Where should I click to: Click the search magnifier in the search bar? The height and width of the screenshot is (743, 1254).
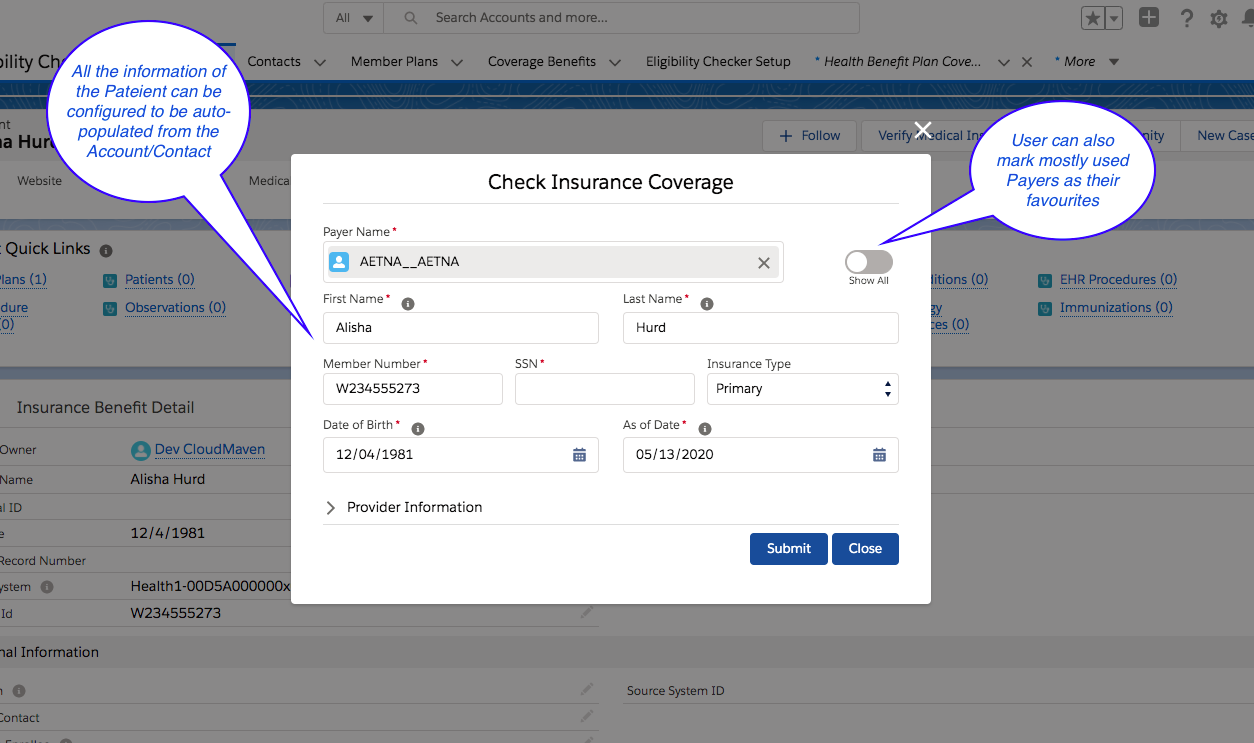pyautogui.click(x=410, y=18)
